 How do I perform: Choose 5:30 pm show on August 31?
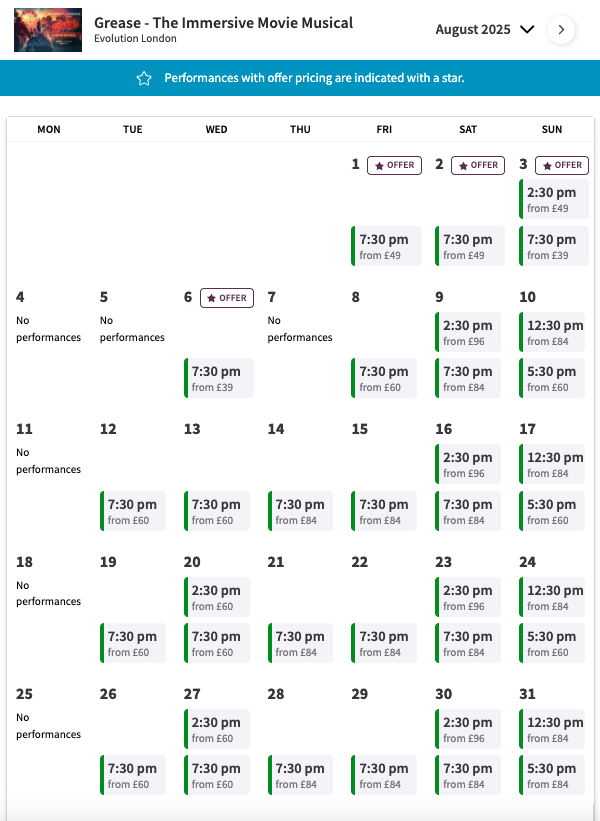tap(552, 775)
